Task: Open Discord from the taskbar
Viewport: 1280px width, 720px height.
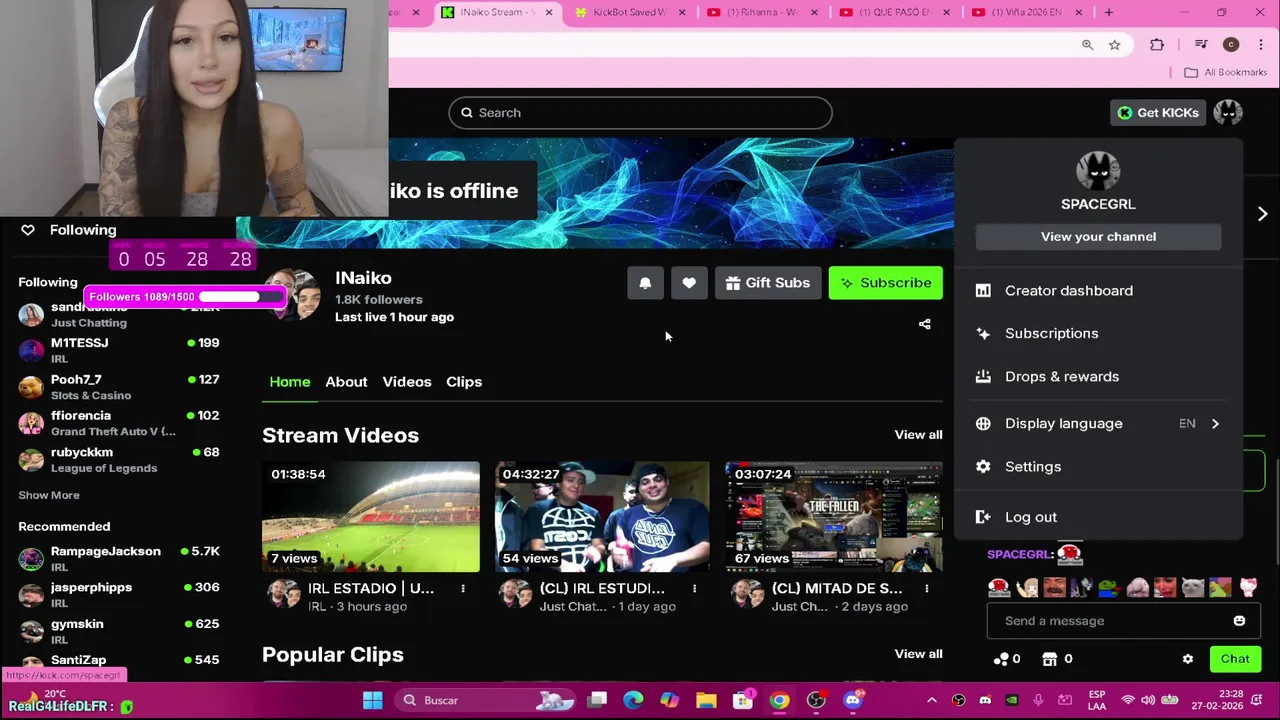Action: point(853,700)
